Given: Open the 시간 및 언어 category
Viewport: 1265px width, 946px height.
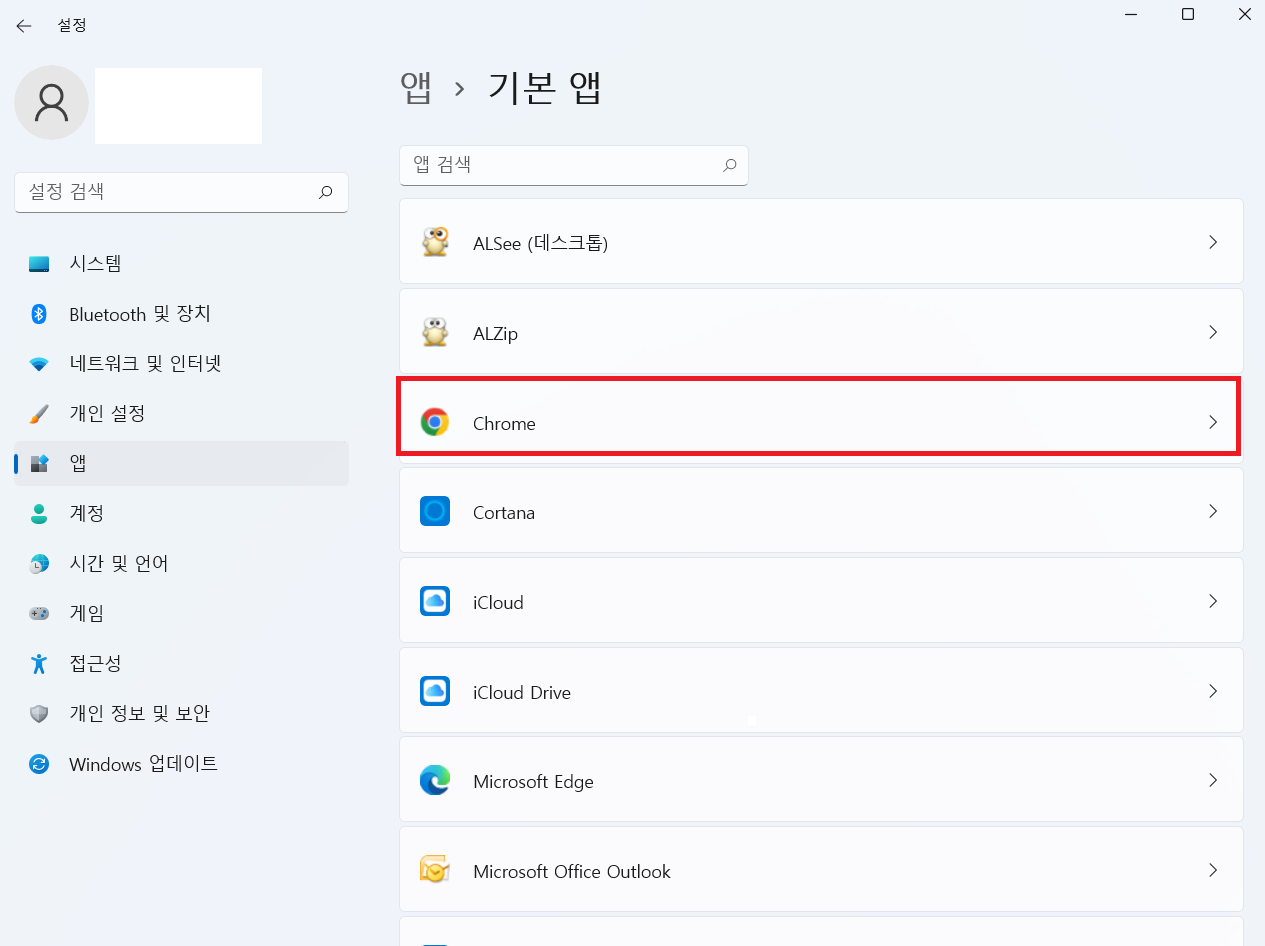Looking at the screenshot, I should point(181,563).
